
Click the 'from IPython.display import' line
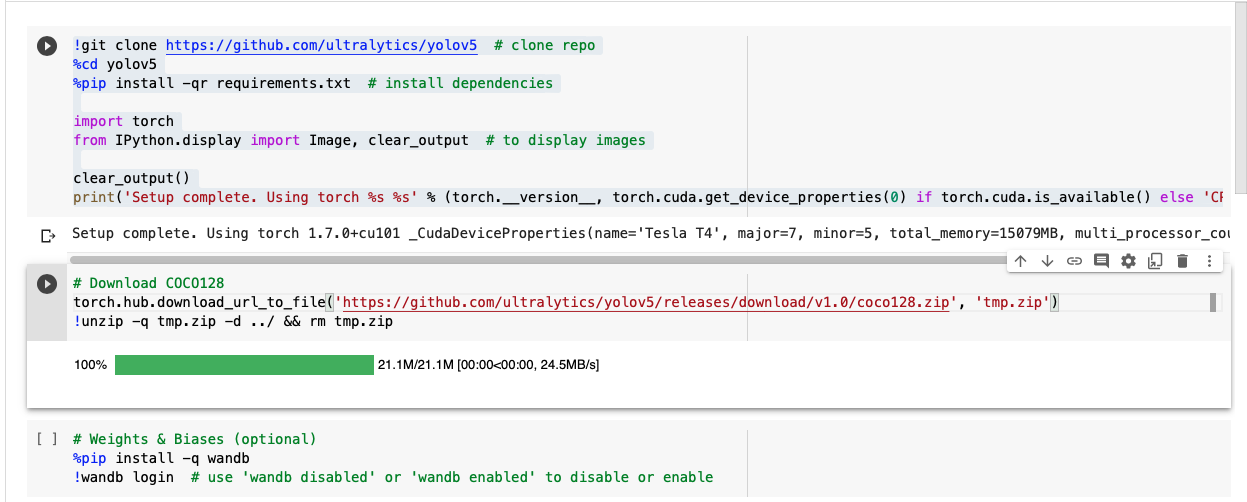pyautogui.click(x=359, y=141)
